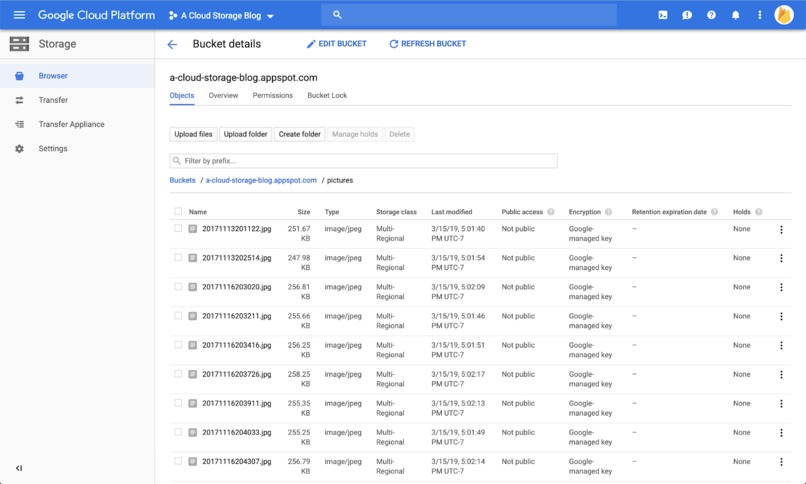This screenshot has width=806, height=484.
Task: Click the Storage product icon
Action: (x=19, y=44)
